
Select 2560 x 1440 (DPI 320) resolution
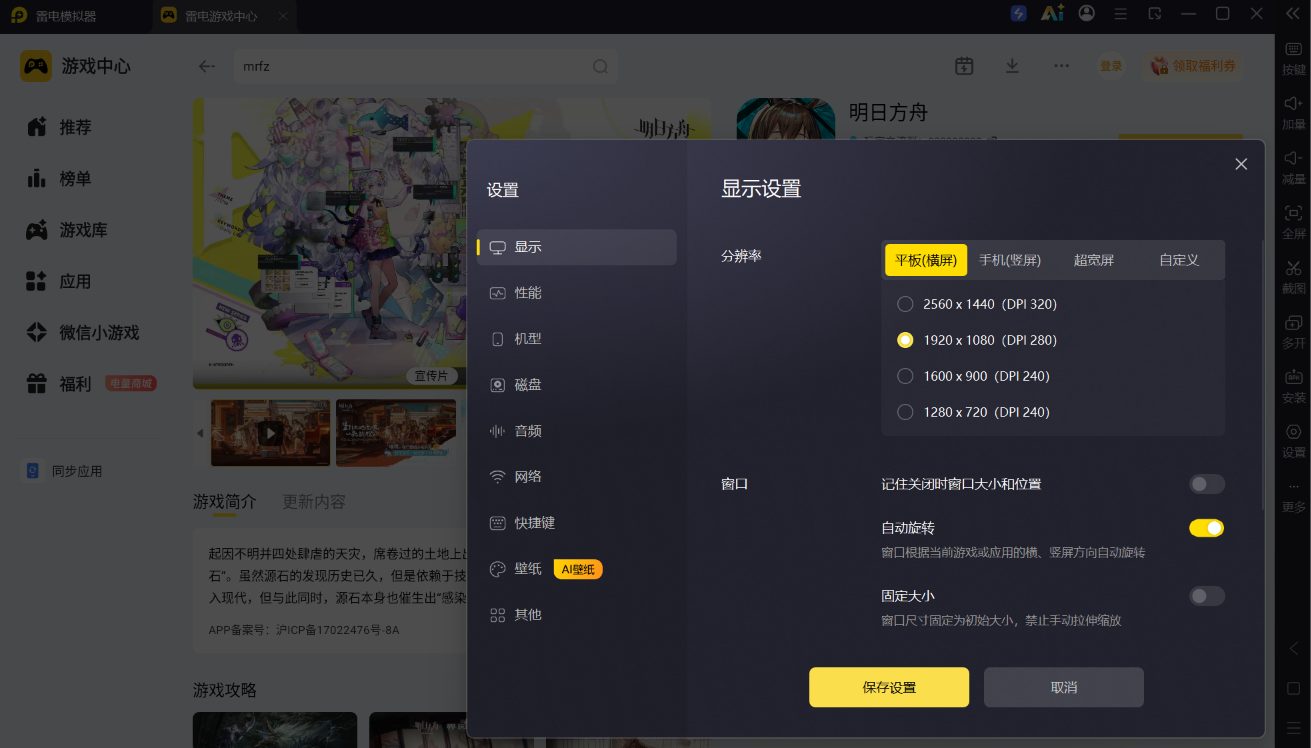(978, 304)
